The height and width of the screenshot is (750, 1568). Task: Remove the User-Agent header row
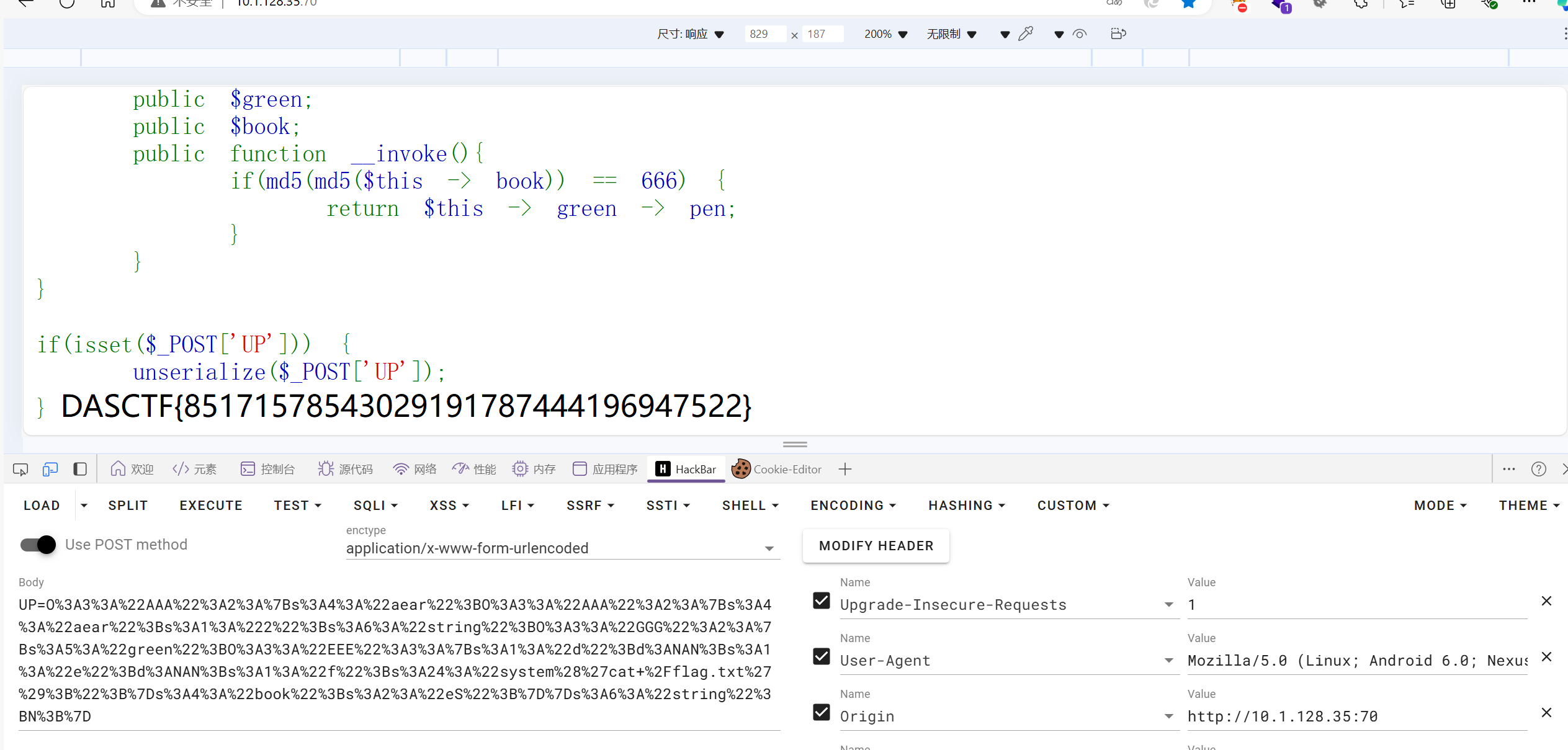(x=1546, y=657)
